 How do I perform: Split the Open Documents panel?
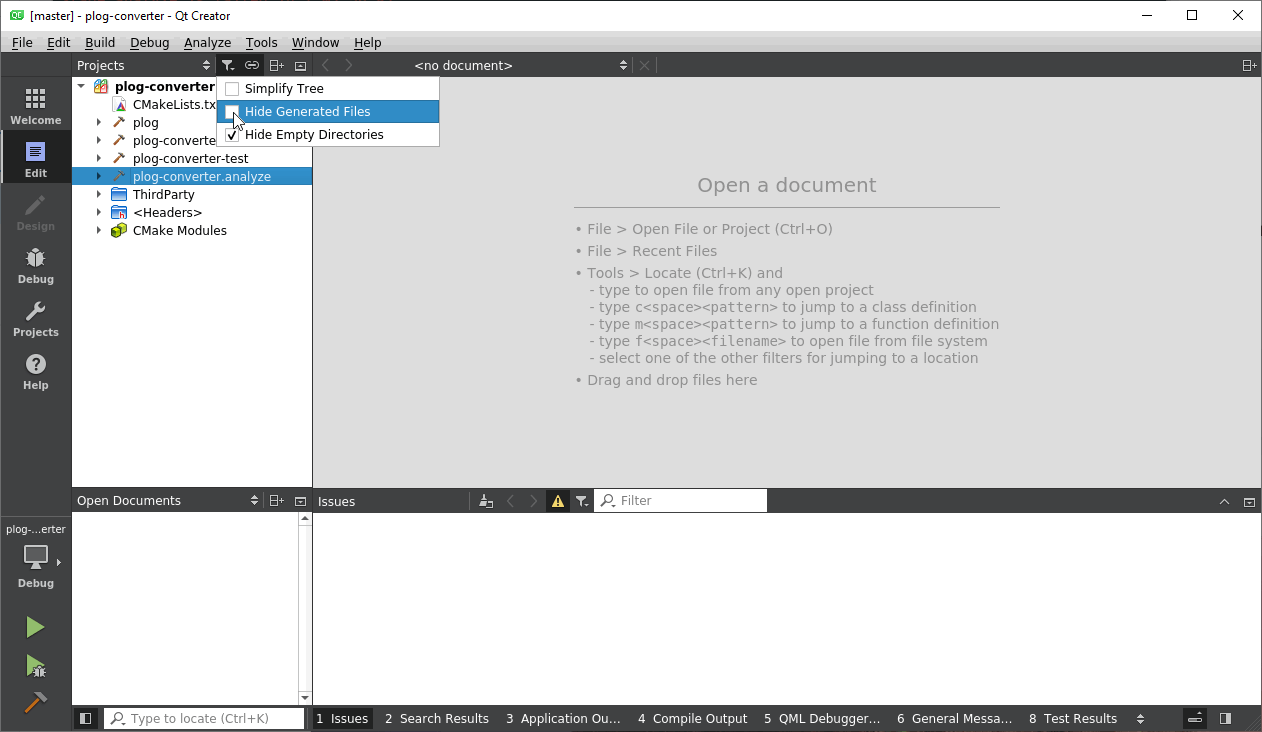277,501
